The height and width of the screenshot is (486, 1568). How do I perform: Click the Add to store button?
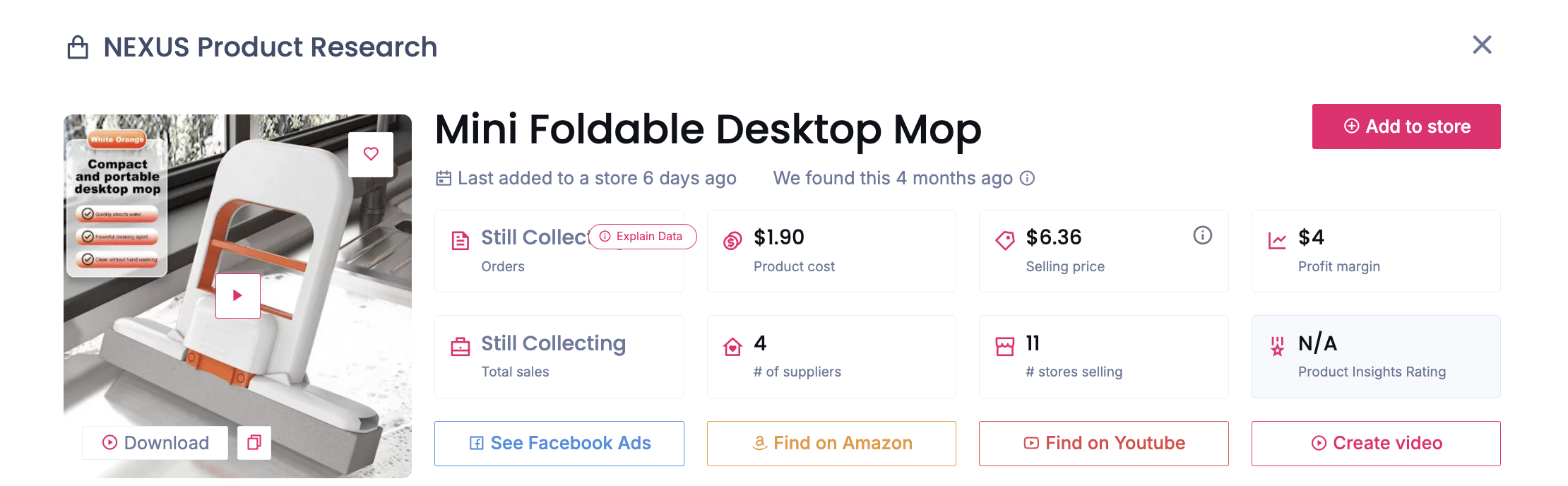[1406, 126]
